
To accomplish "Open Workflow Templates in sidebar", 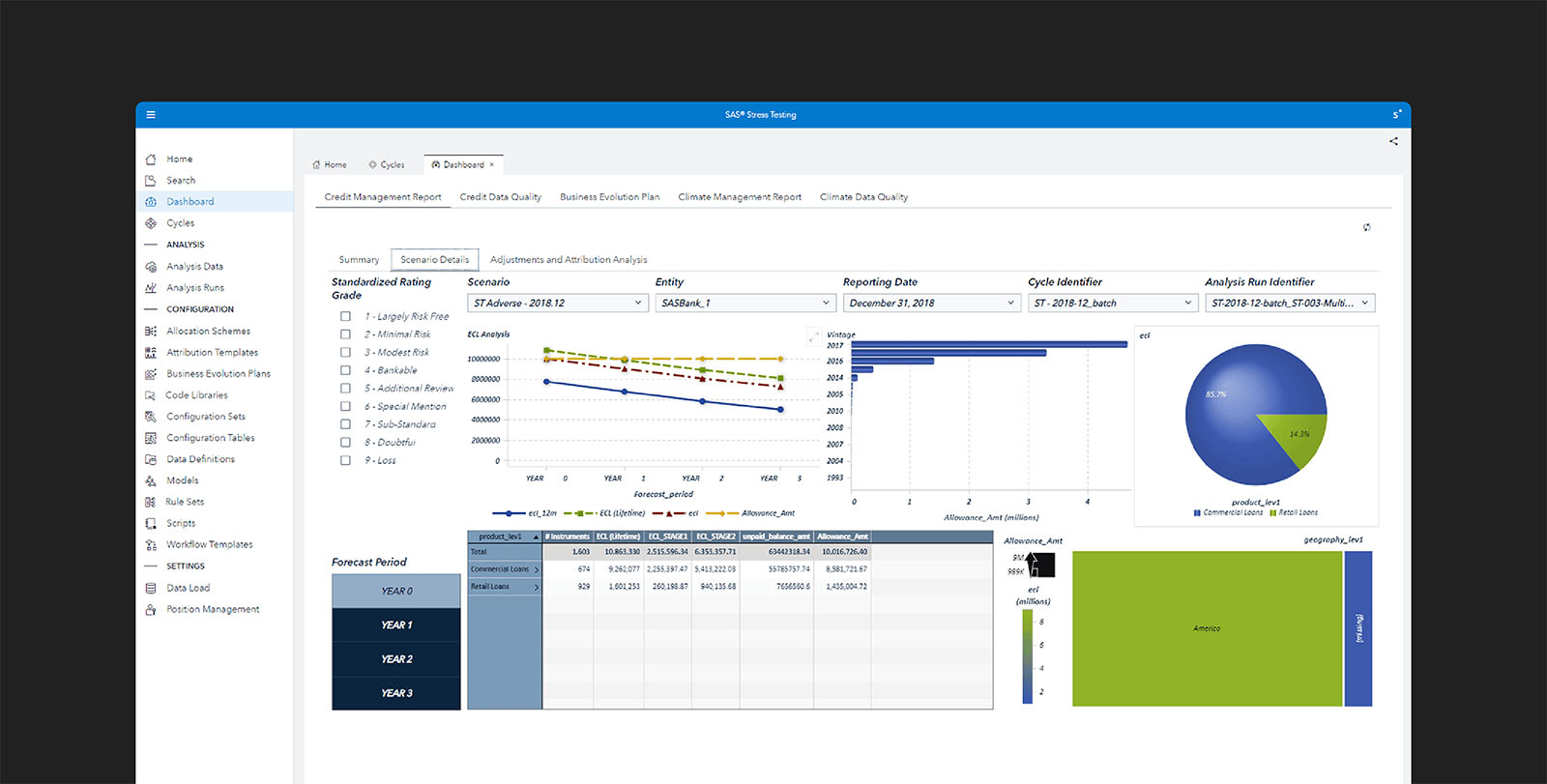I will pos(210,545).
